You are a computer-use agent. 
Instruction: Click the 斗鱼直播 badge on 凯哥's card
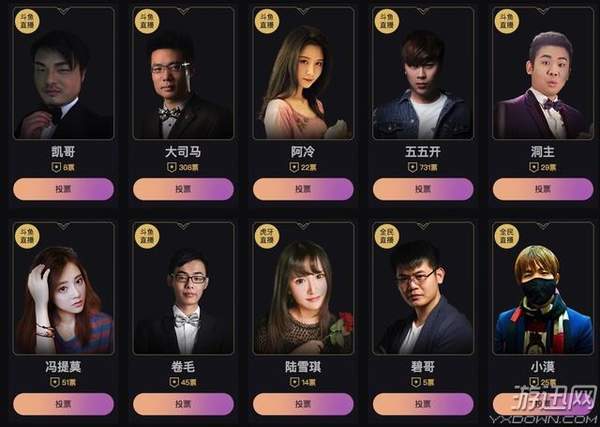pyautogui.click(x=27, y=21)
